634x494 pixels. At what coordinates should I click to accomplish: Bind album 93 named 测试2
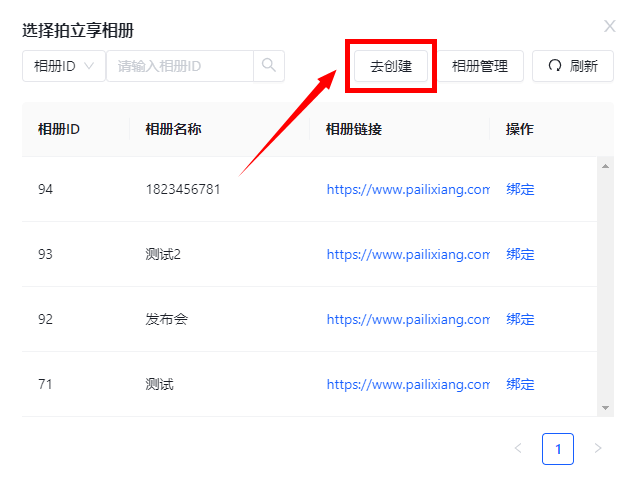[x=520, y=254]
